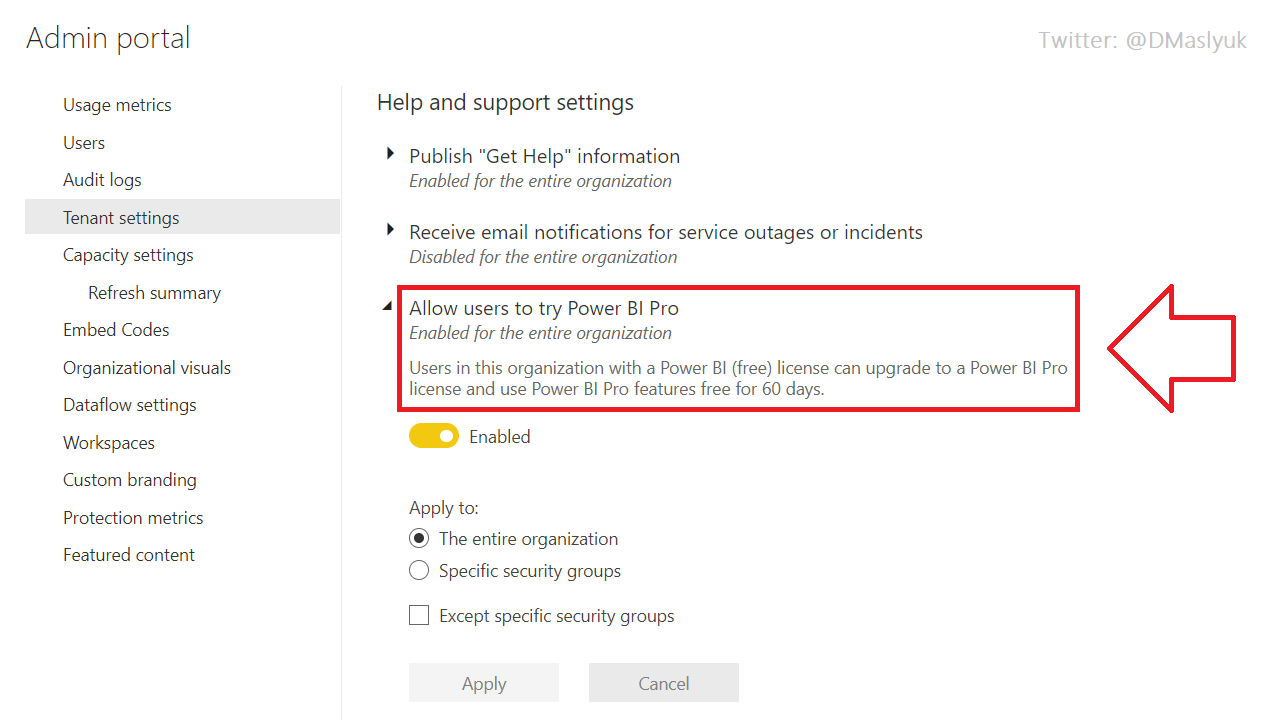Toggle the Enabled switch off
This screenshot has width=1280, height=720.
click(x=434, y=436)
